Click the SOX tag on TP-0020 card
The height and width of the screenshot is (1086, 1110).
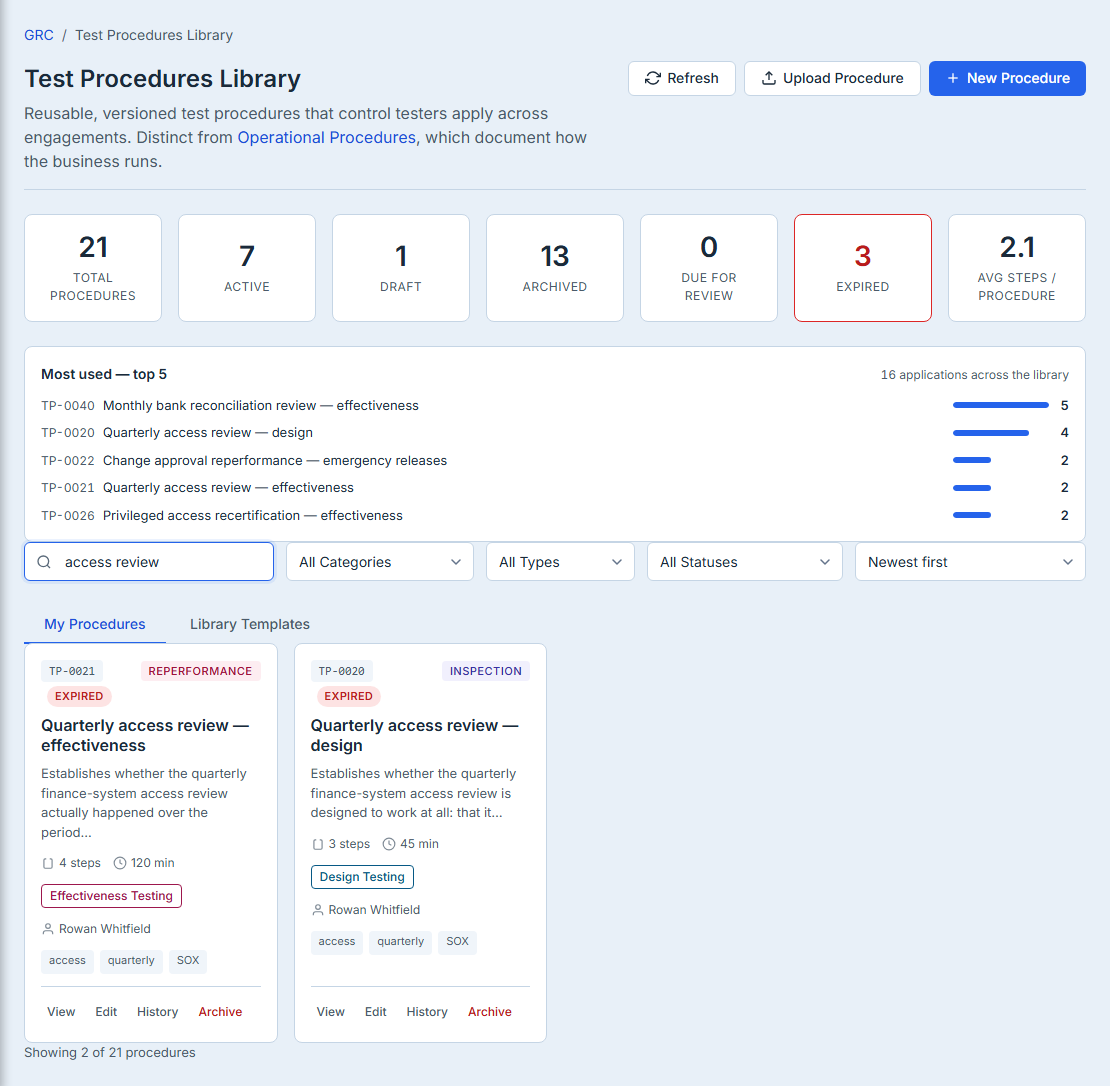(x=457, y=942)
